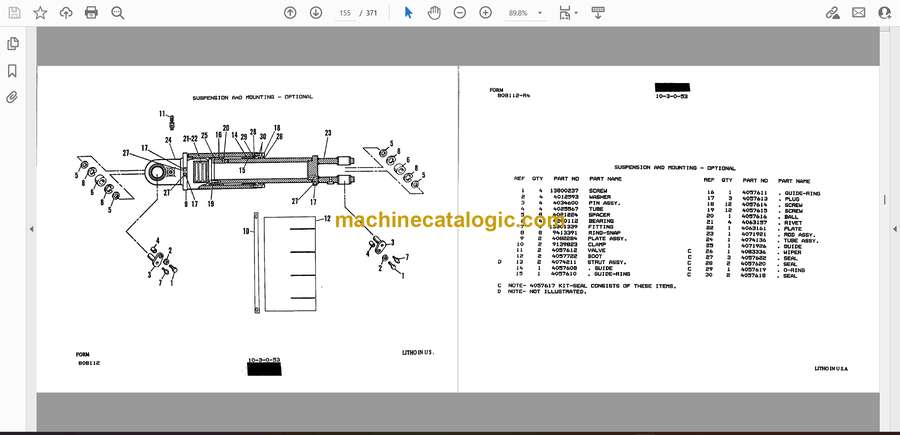Open the page fit options dropdown
Screen dimensions: 900x435
[x=568, y=13]
